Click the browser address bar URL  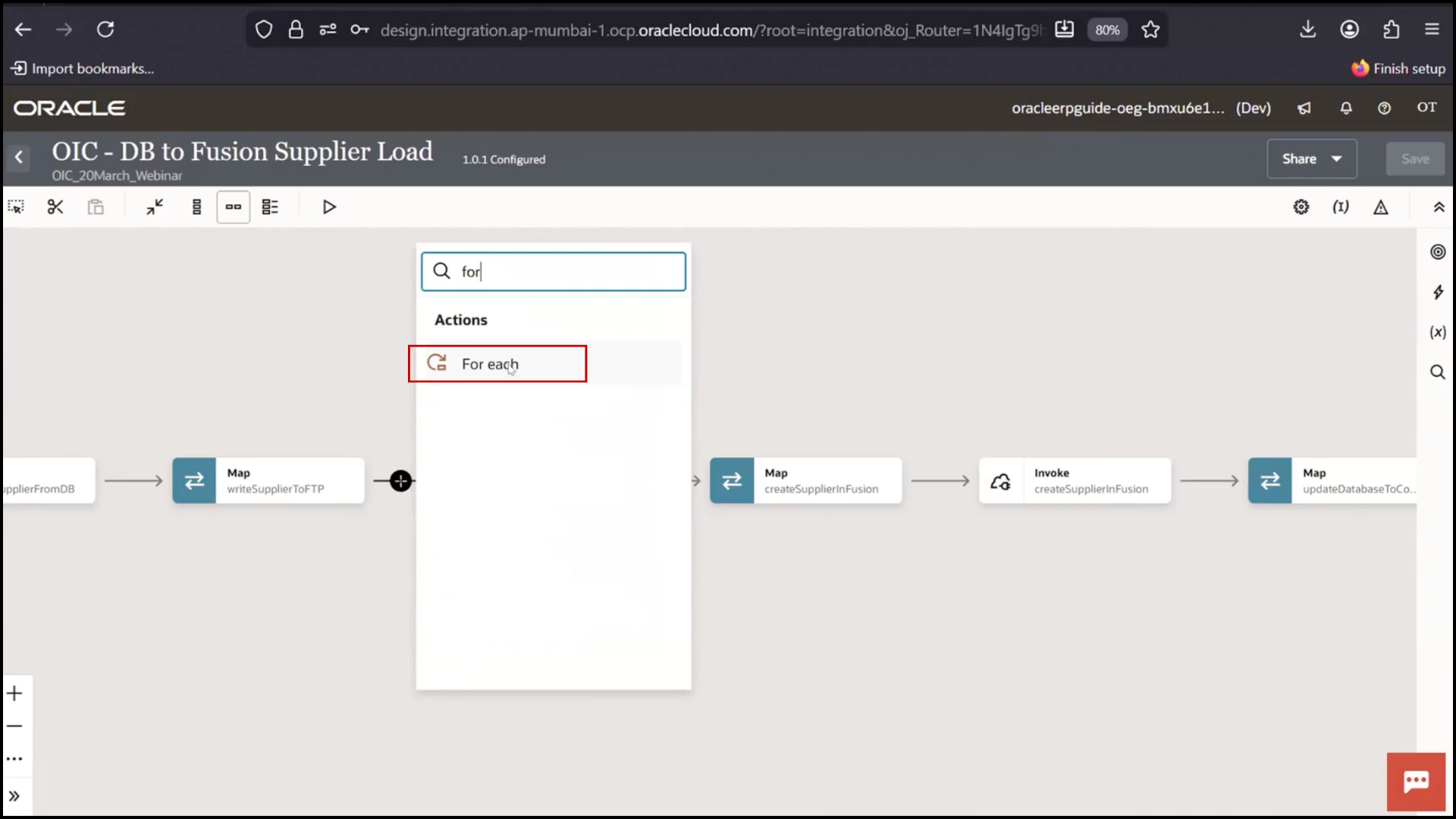[711, 30]
